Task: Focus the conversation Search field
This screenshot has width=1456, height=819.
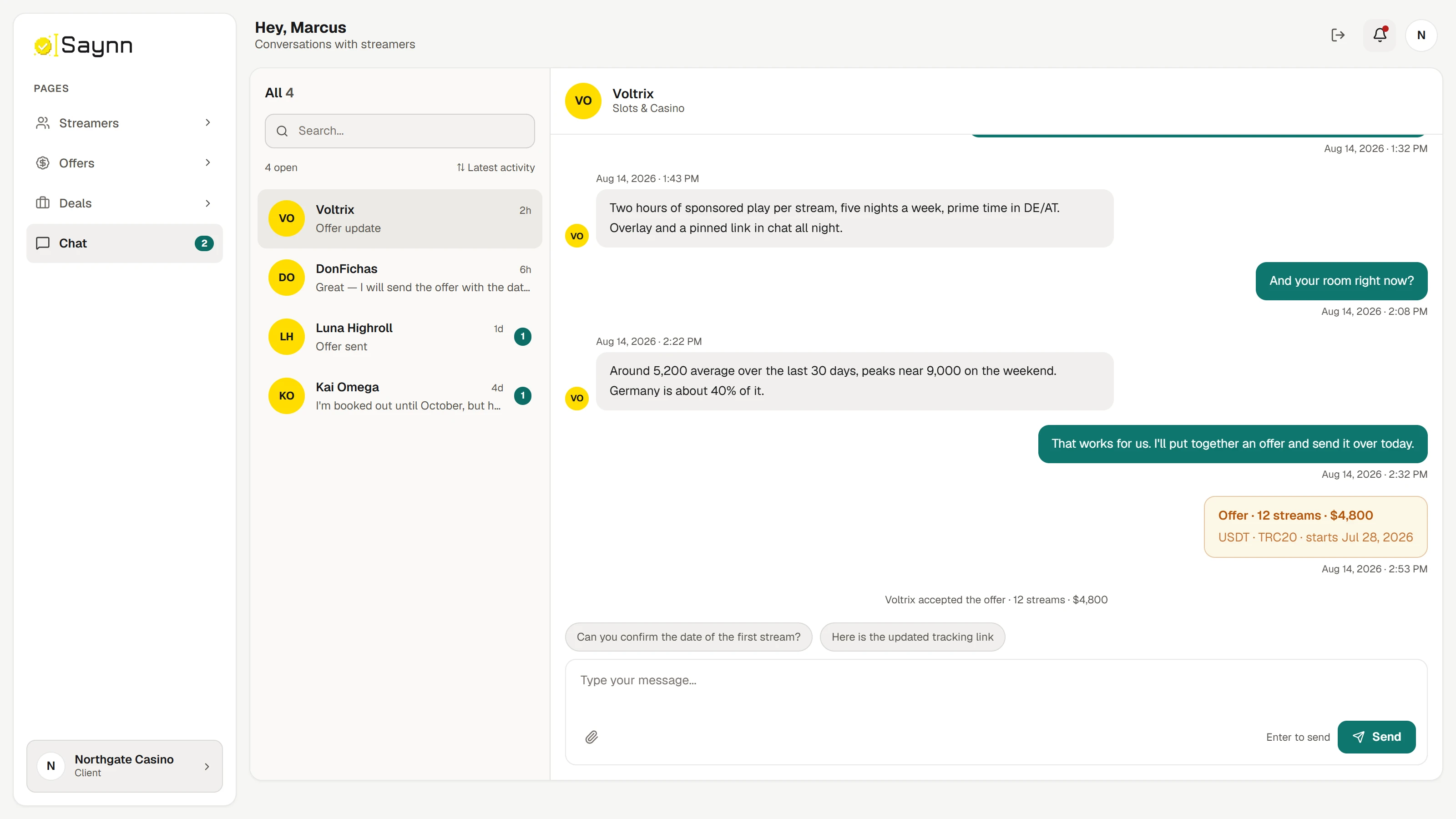Action: 399,131
